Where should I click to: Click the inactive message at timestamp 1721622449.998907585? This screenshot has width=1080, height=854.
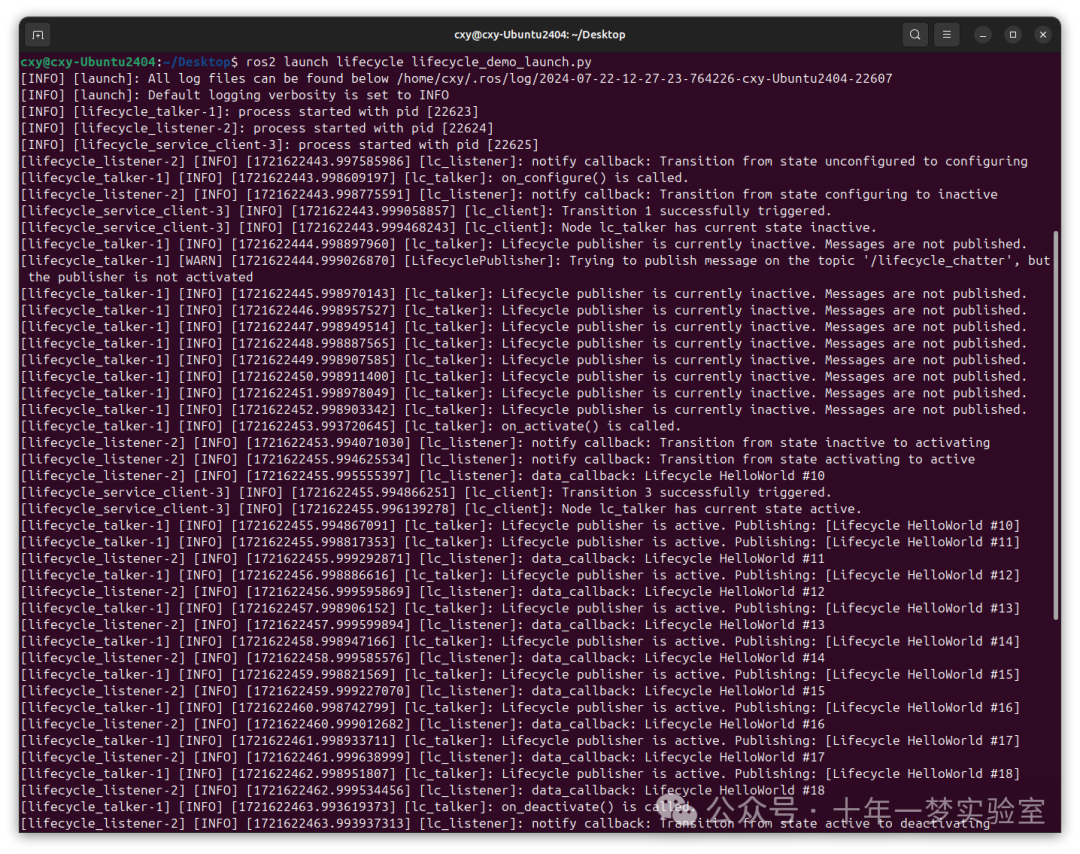tap(524, 360)
